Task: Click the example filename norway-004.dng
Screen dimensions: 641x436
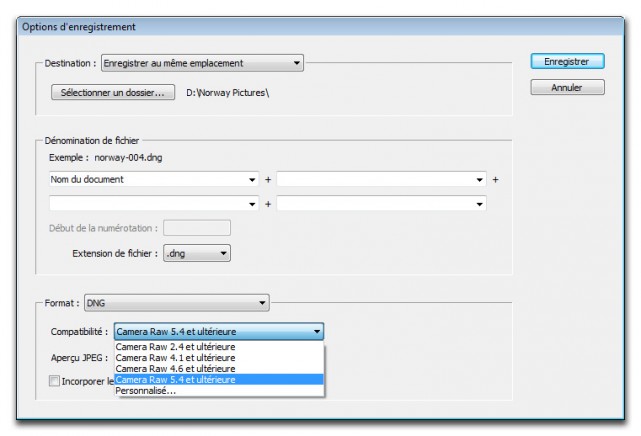Action: (x=128, y=158)
